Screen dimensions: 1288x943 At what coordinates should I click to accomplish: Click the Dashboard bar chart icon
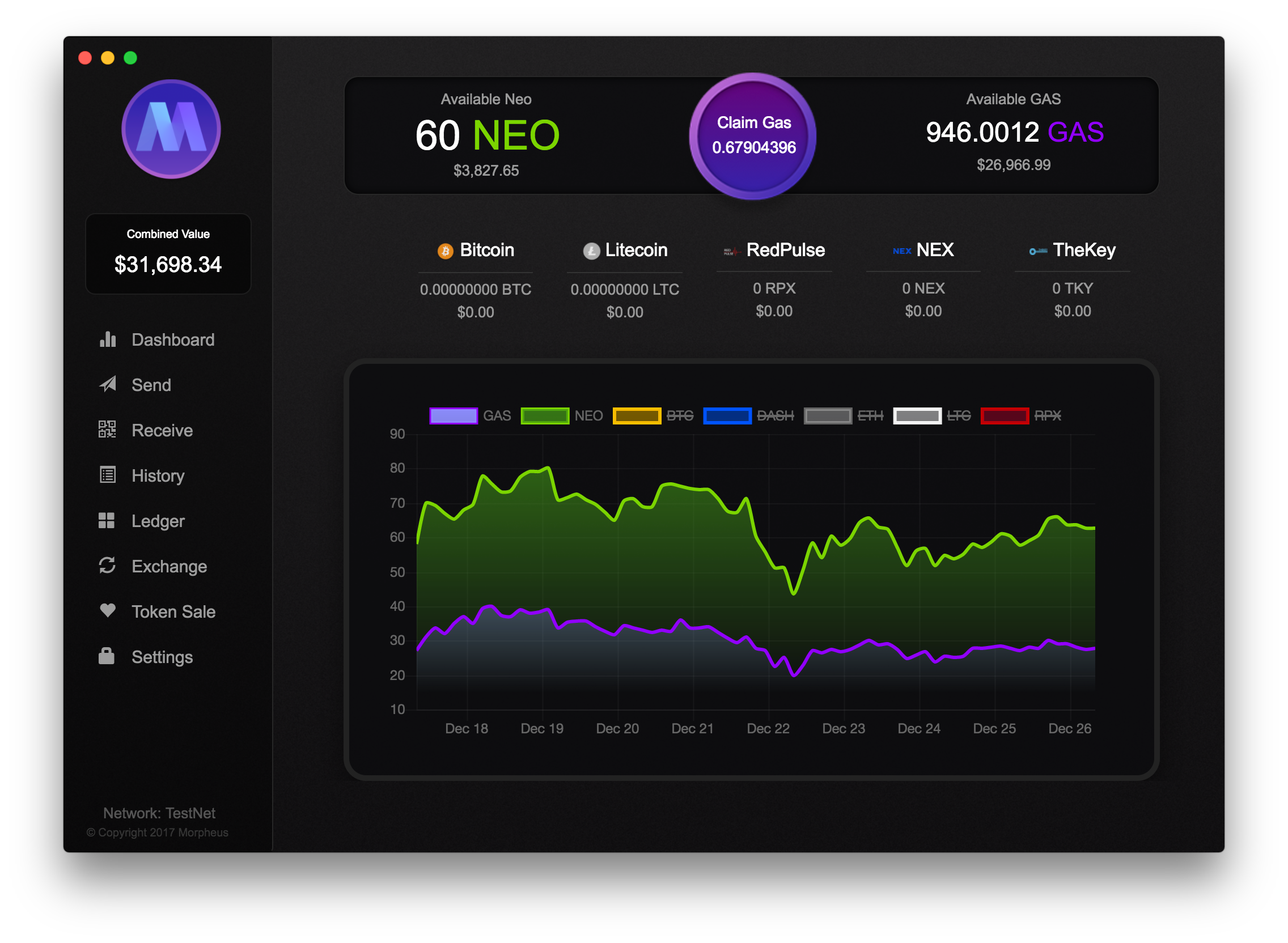click(x=107, y=339)
